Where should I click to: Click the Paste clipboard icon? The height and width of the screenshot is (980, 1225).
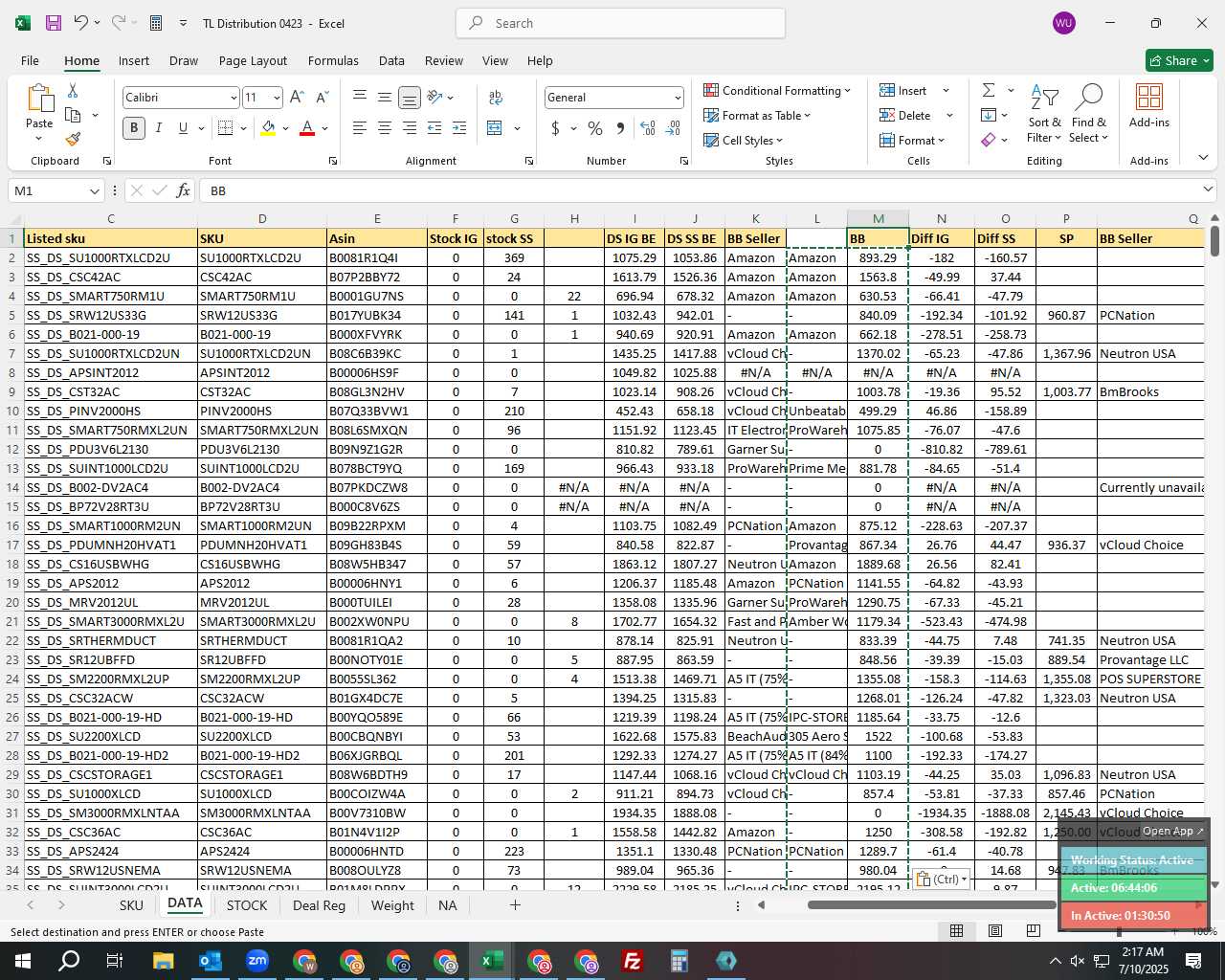39,99
